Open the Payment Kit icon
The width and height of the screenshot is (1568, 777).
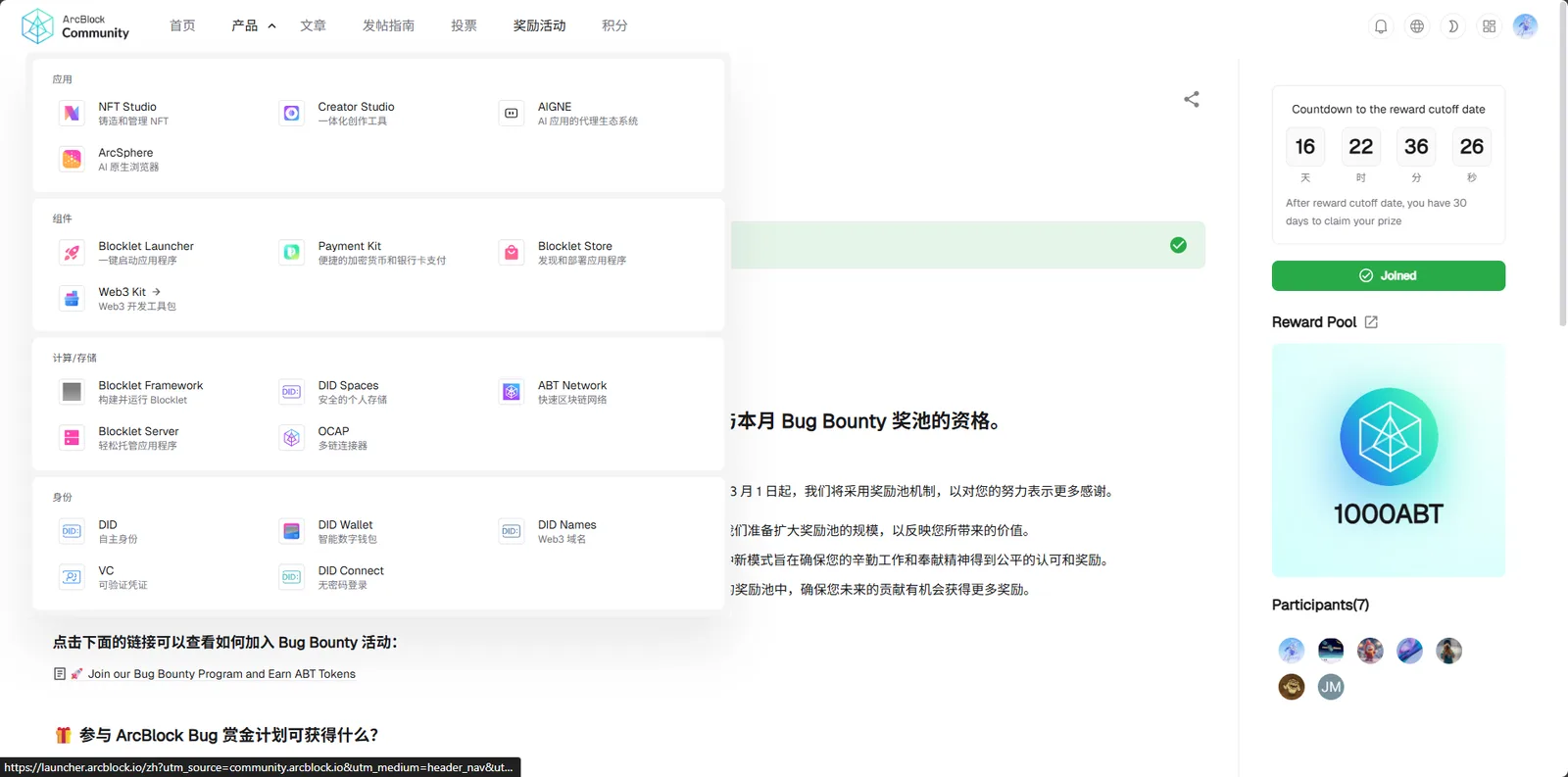(291, 253)
